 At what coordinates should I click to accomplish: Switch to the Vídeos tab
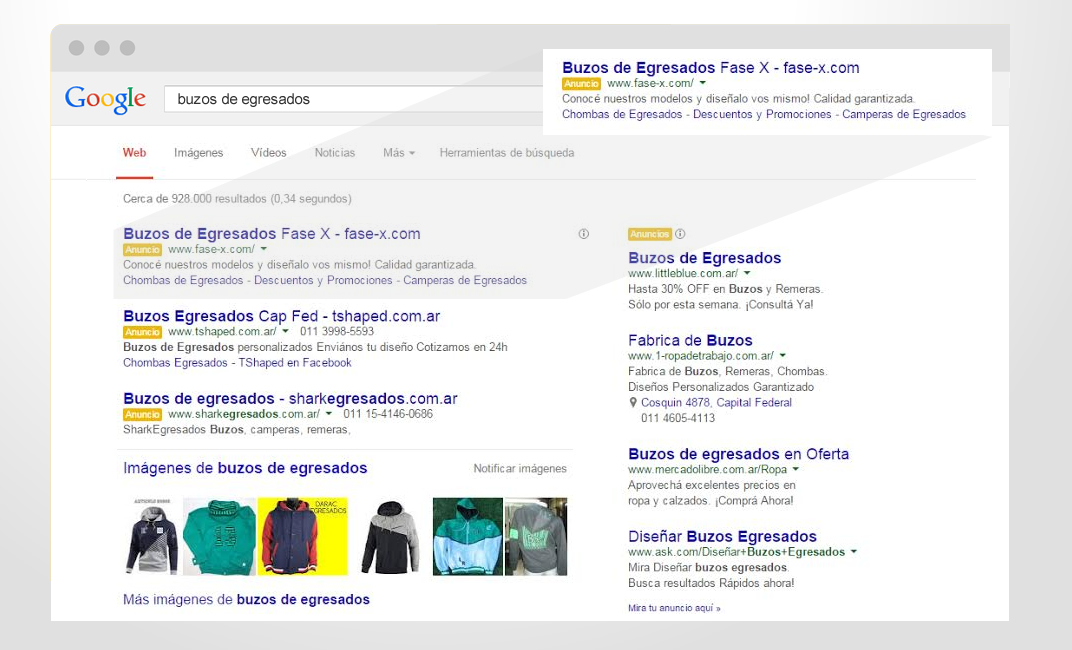[269, 153]
